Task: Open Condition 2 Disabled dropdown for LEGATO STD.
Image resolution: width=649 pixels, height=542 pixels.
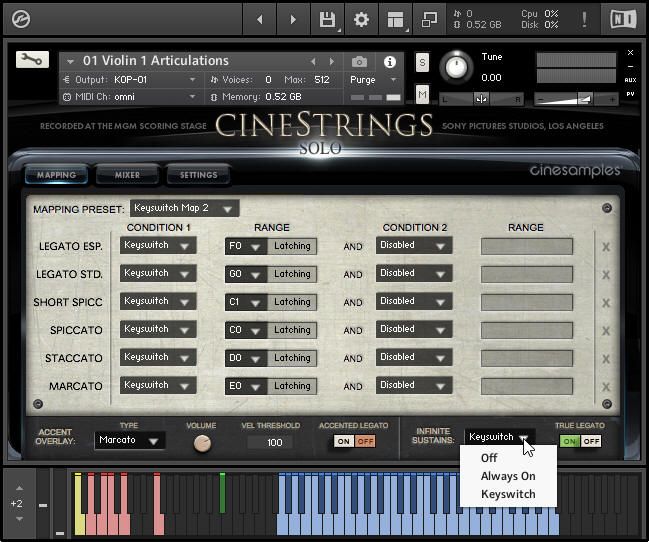Action: click(x=414, y=273)
